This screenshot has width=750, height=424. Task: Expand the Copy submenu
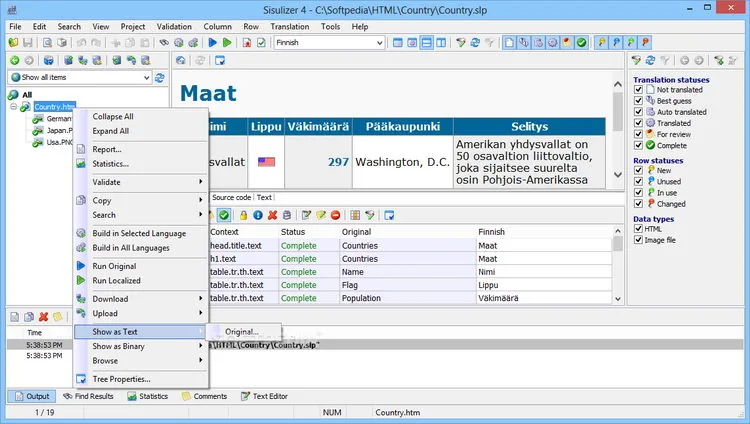141,201
